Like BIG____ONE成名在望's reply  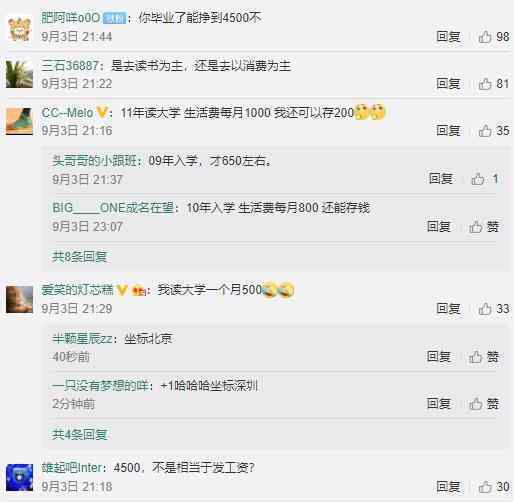(484, 227)
